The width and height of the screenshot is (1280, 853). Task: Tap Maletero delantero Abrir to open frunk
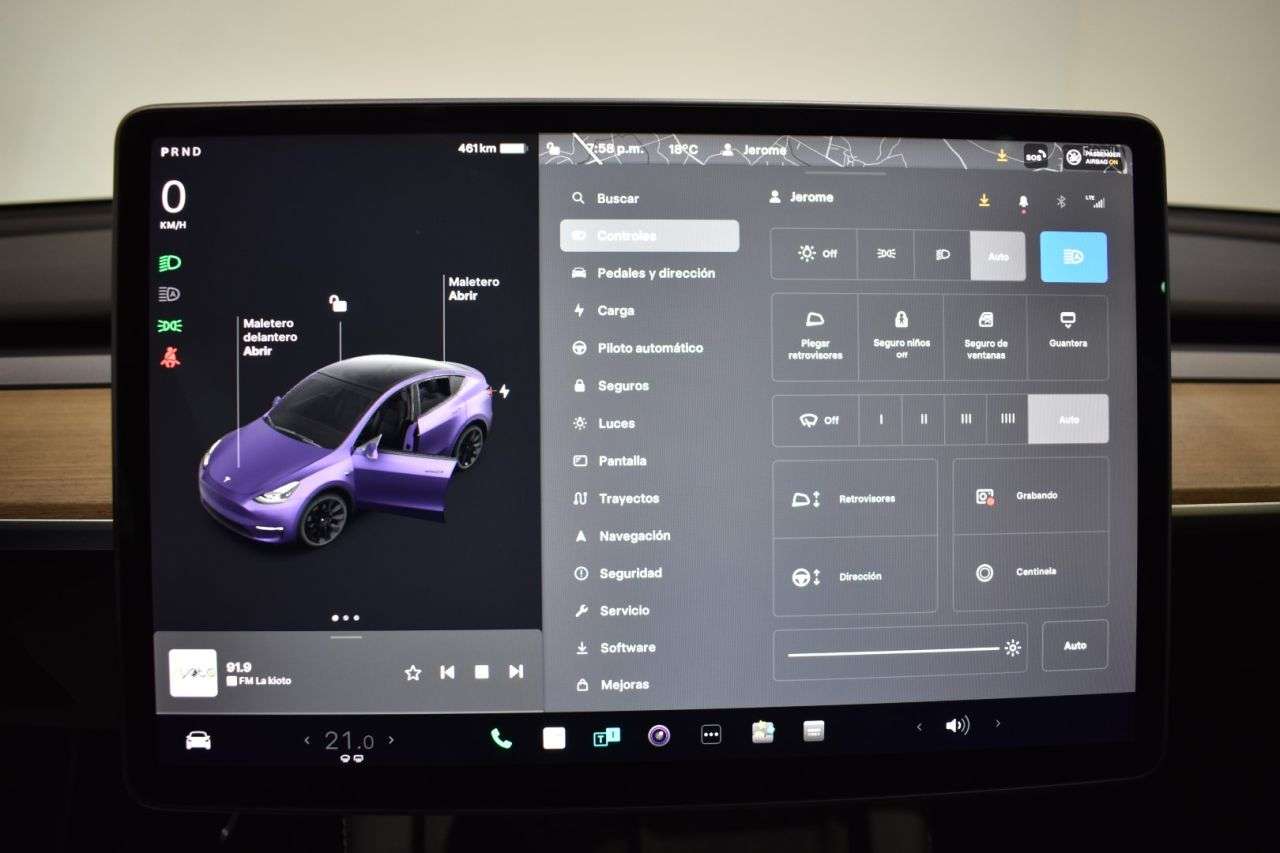tap(268, 336)
